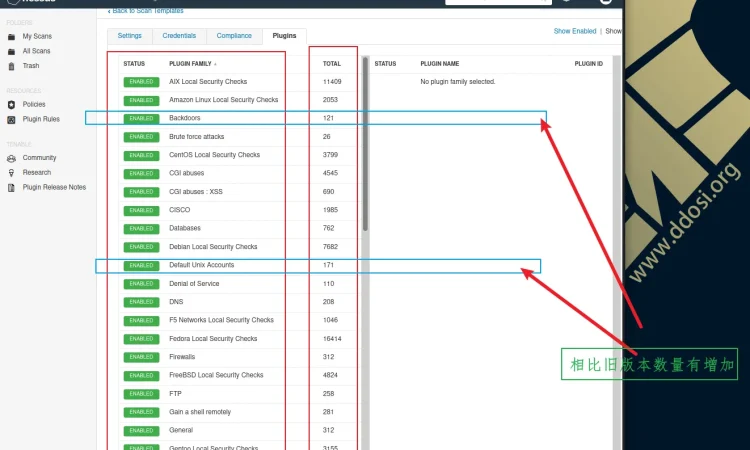
Task: Disable the CGI abuses plugin family
Action: click(141, 174)
